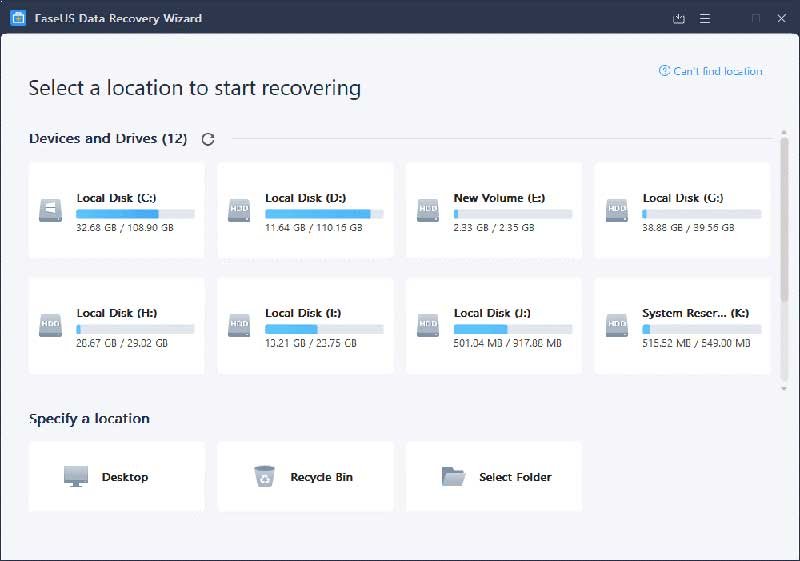800x561 pixels.
Task: Click the Local Disk (J:) HDD icon
Action: (x=428, y=325)
